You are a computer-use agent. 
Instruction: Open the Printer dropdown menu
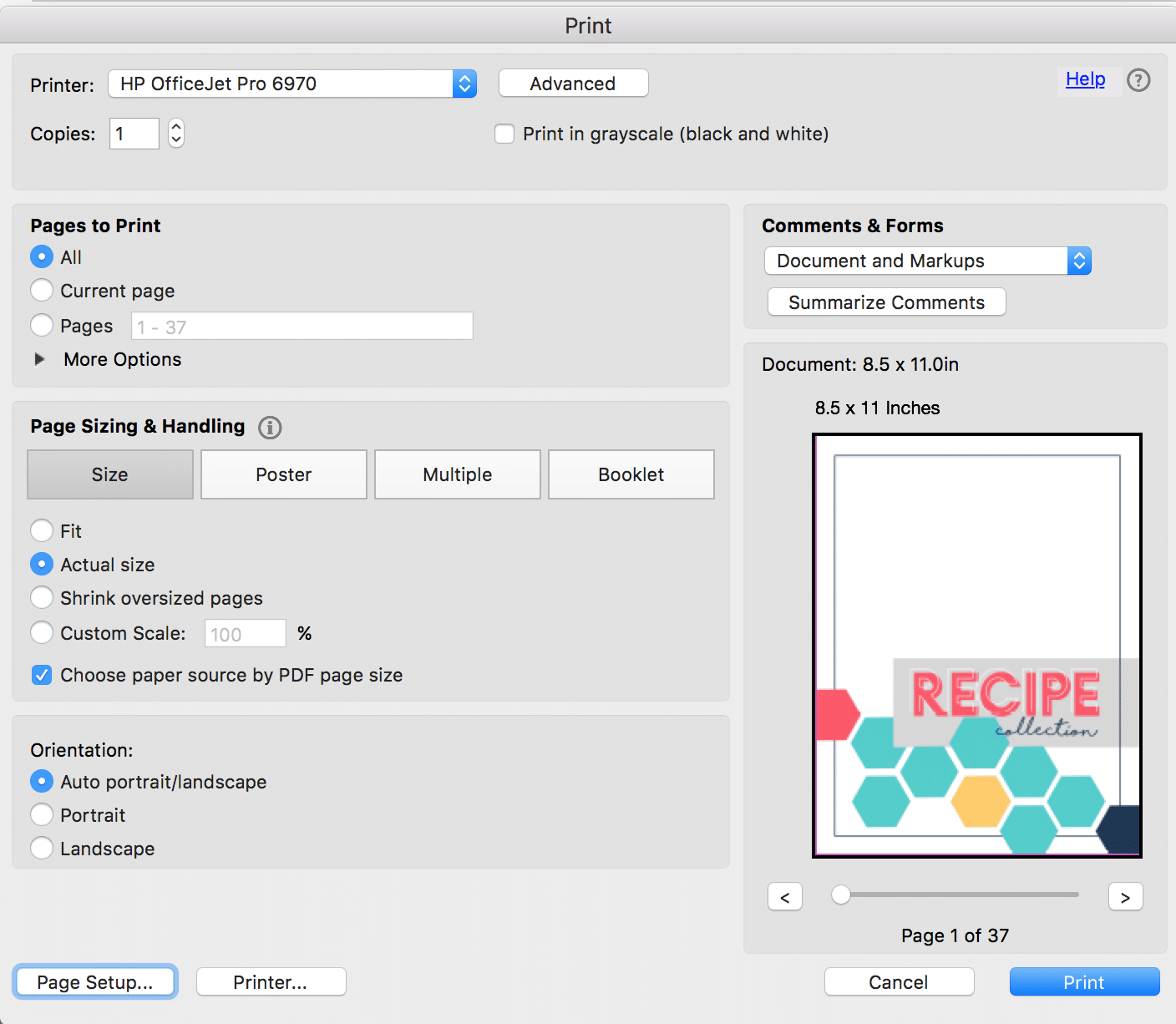pos(292,84)
